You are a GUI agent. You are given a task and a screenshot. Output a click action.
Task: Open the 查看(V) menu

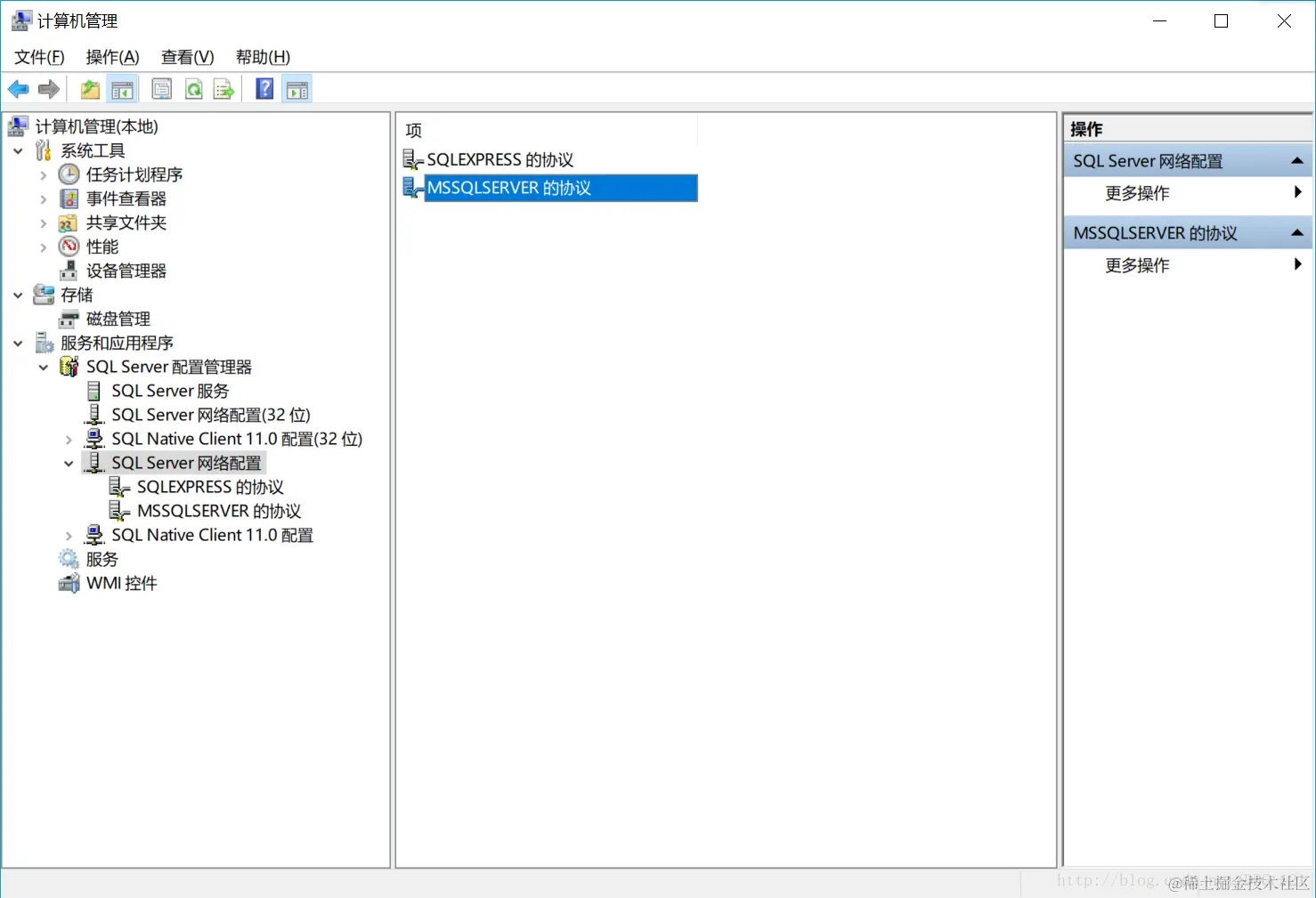tap(187, 57)
